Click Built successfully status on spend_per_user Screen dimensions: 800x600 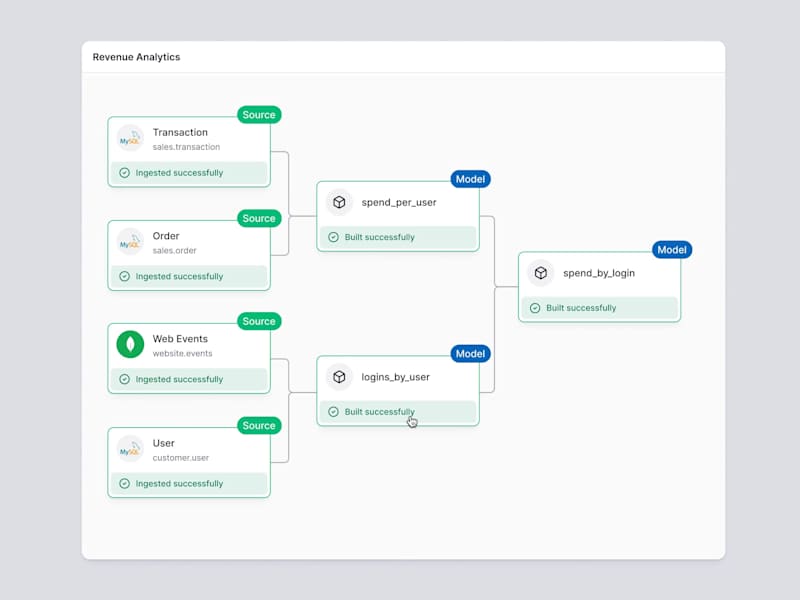(x=398, y=237)
